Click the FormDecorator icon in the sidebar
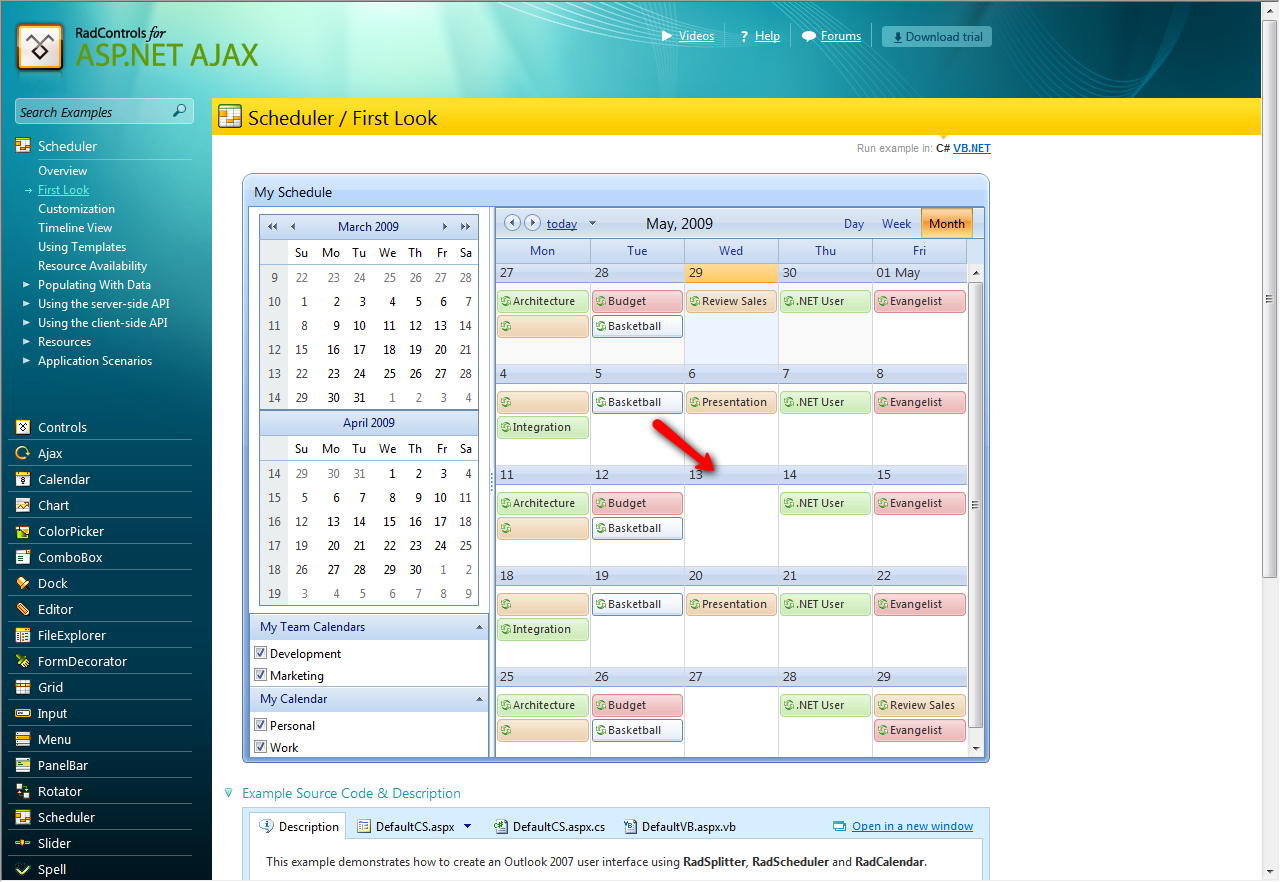The height and width of the screenshot is (882, 1280). tap(23, 661)
